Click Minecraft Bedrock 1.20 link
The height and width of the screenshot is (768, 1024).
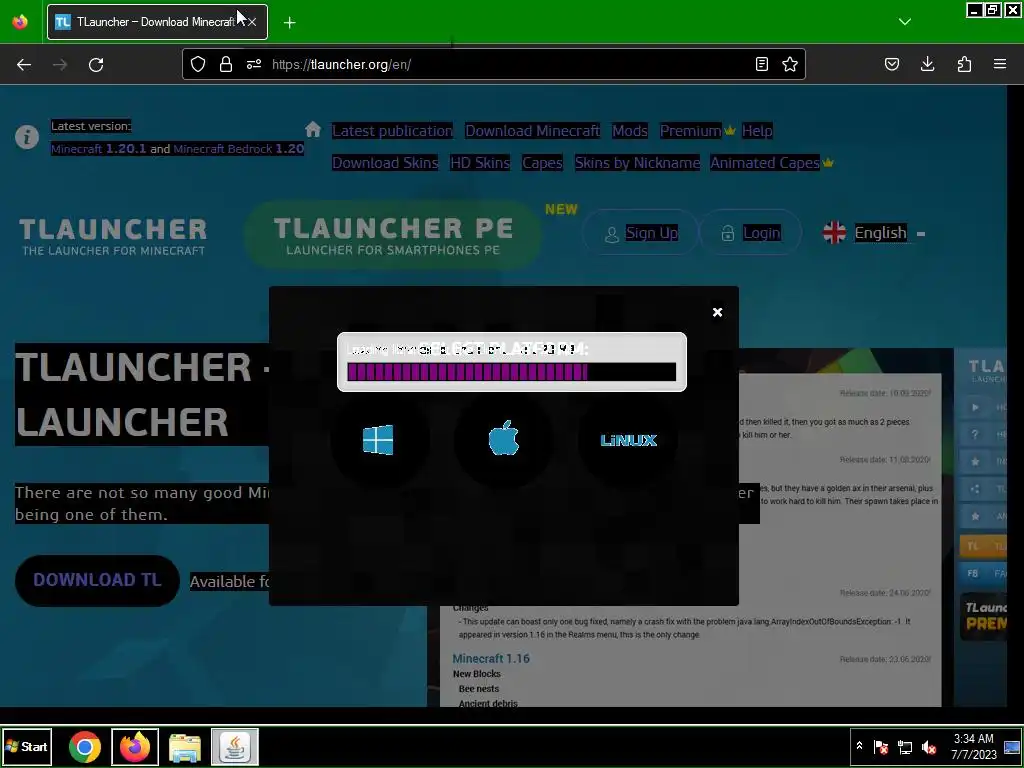pos(238,149)
